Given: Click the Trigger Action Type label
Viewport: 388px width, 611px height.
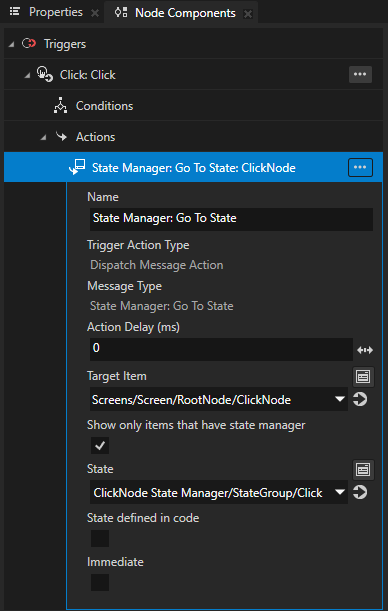Looking at the screenshot, I should pyautogui.click(x=138, y=245).
